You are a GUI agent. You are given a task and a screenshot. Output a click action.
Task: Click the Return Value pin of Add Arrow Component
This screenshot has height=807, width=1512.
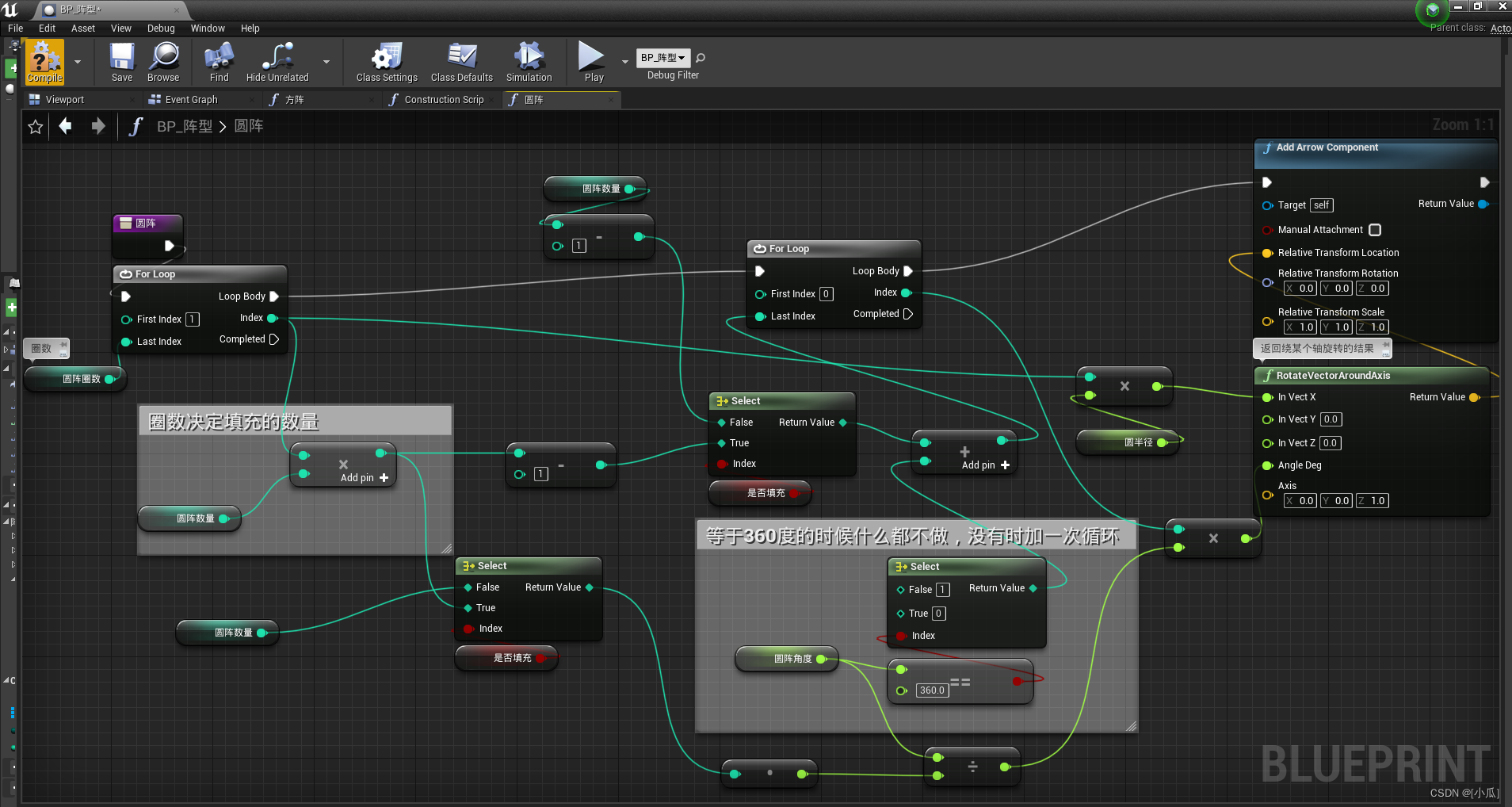(x=1483, y=204)
